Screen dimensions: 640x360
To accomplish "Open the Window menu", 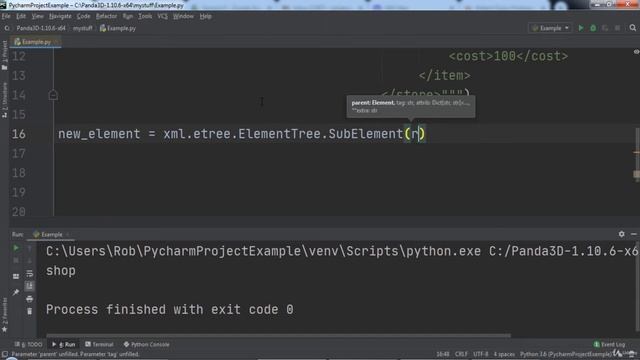I will pyautogui.click(x=183, y=16).
